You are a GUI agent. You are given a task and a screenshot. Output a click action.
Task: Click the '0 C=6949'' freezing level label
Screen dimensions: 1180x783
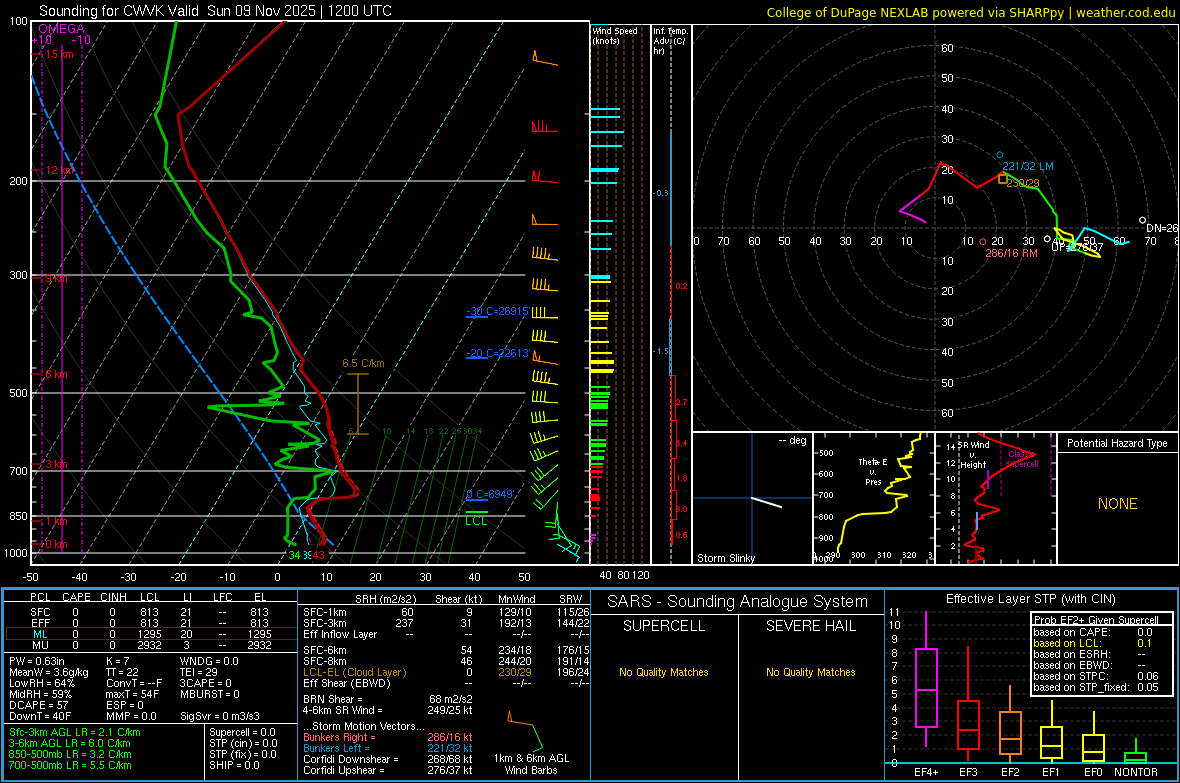[x=490, y=494]
